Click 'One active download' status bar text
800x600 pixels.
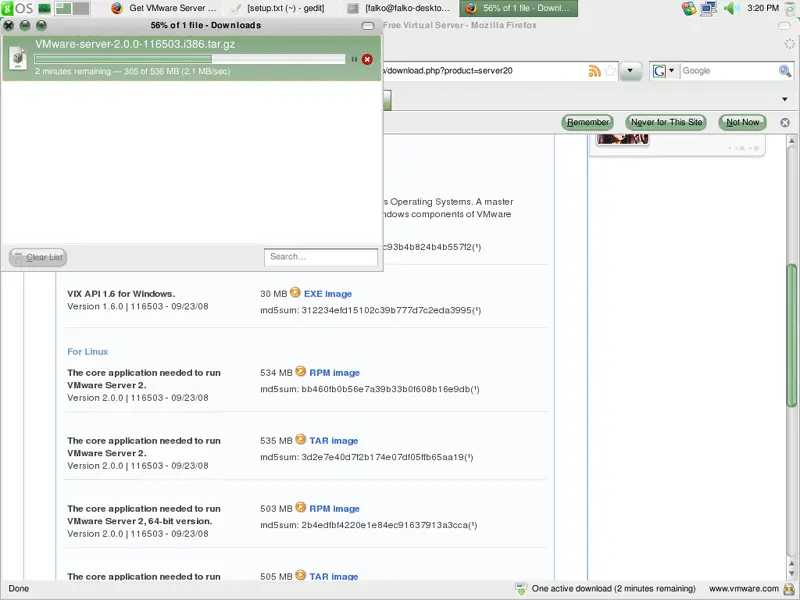pos(613,589)
